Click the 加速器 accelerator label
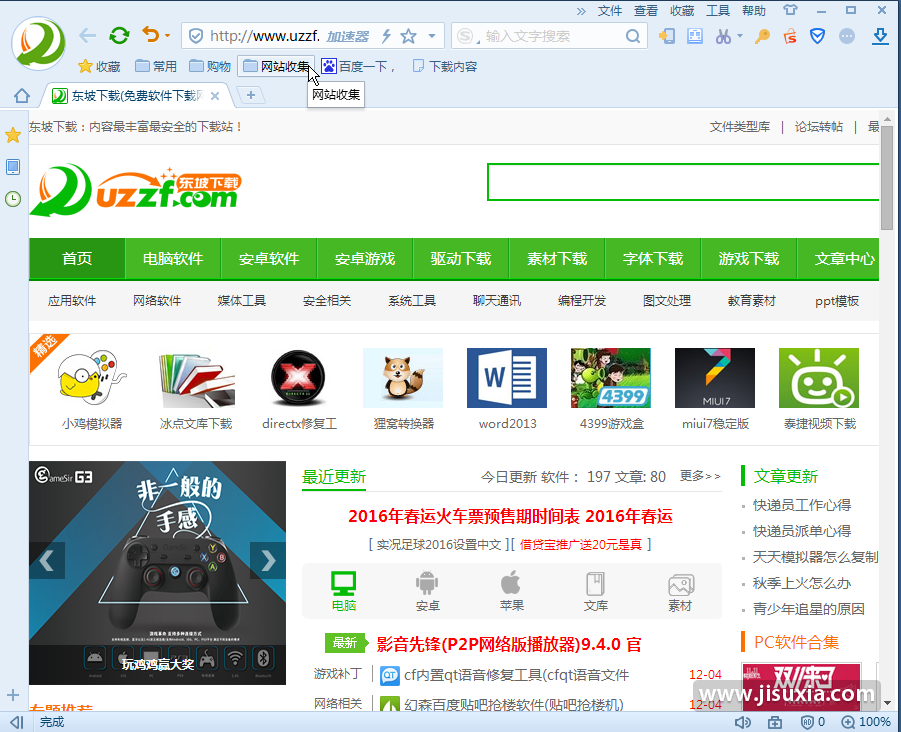 point(348,37)
